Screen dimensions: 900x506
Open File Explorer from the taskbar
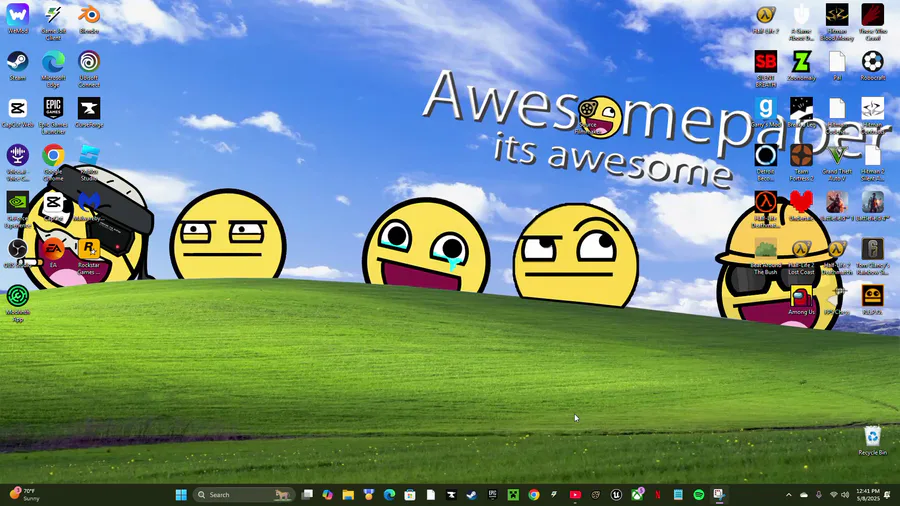pos(348,495)
